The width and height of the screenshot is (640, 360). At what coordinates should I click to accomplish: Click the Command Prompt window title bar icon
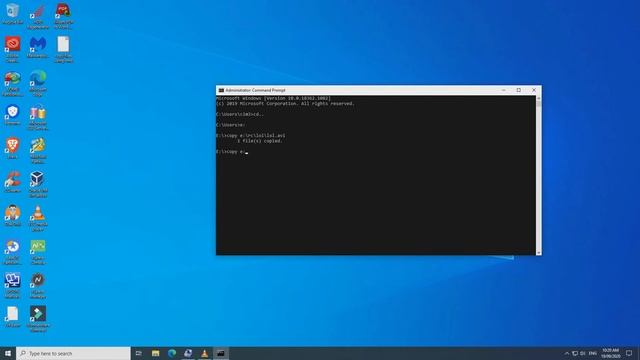coord(221,90)
